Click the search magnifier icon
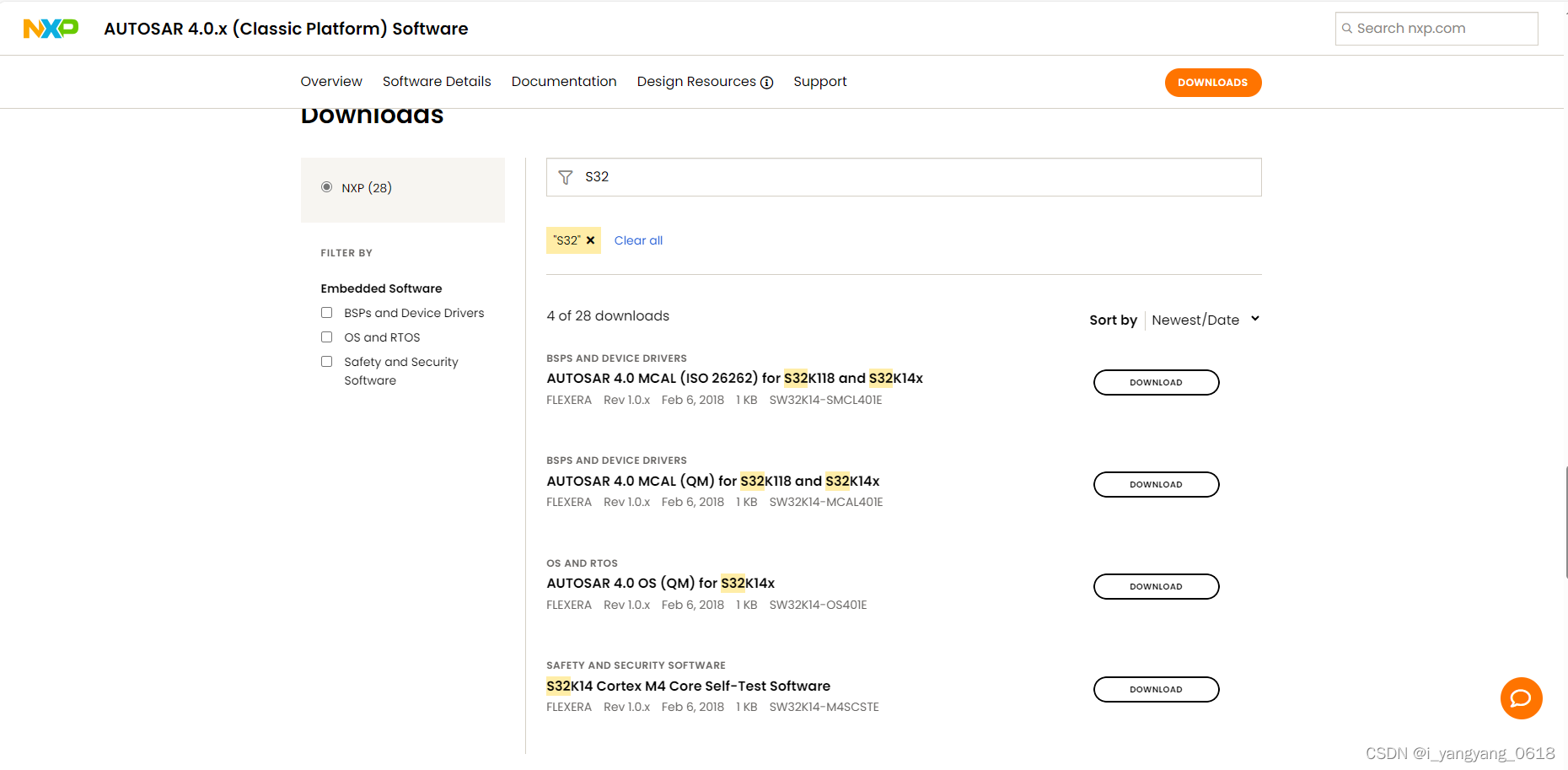The height and width of the screenshot is (770, 1568). point(1347,29)
